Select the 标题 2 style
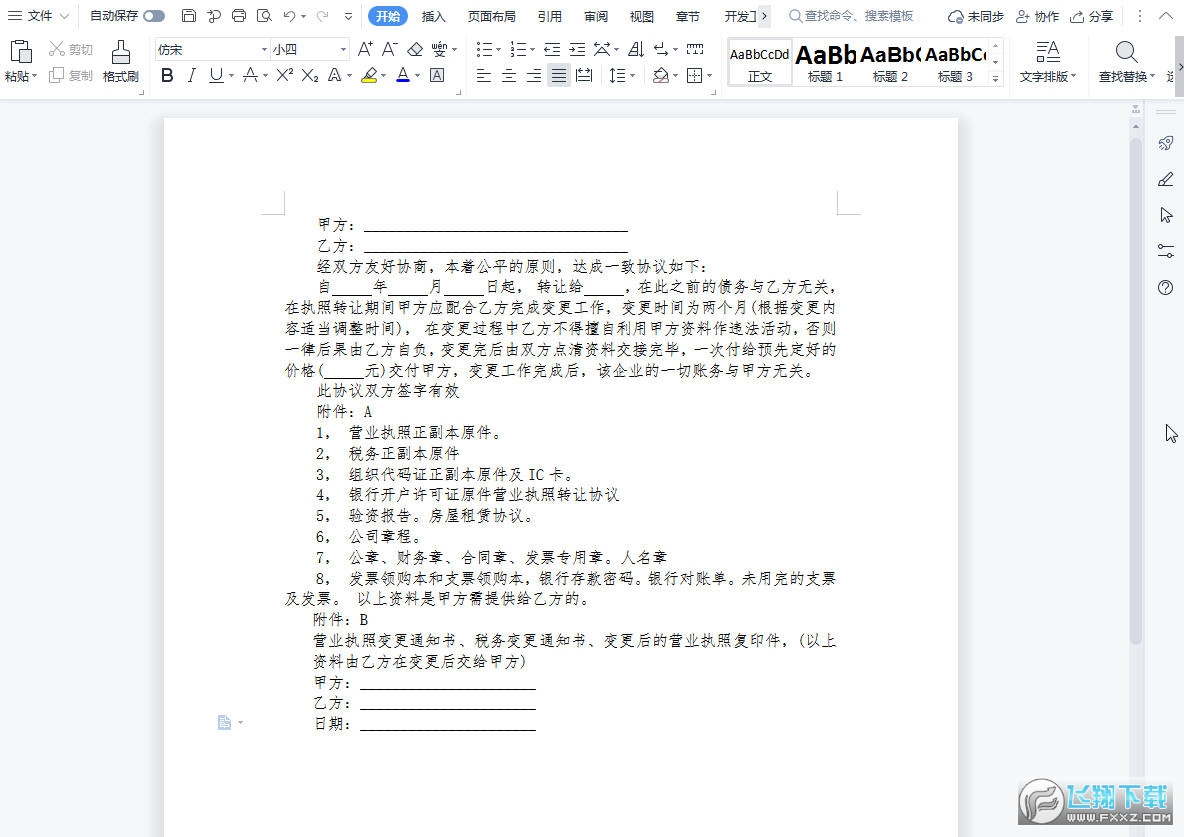 tap(890, 62)
